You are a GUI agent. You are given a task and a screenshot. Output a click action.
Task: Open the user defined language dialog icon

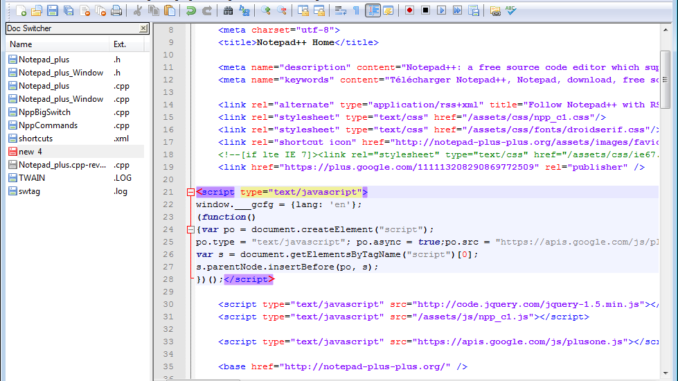(388, 11)
